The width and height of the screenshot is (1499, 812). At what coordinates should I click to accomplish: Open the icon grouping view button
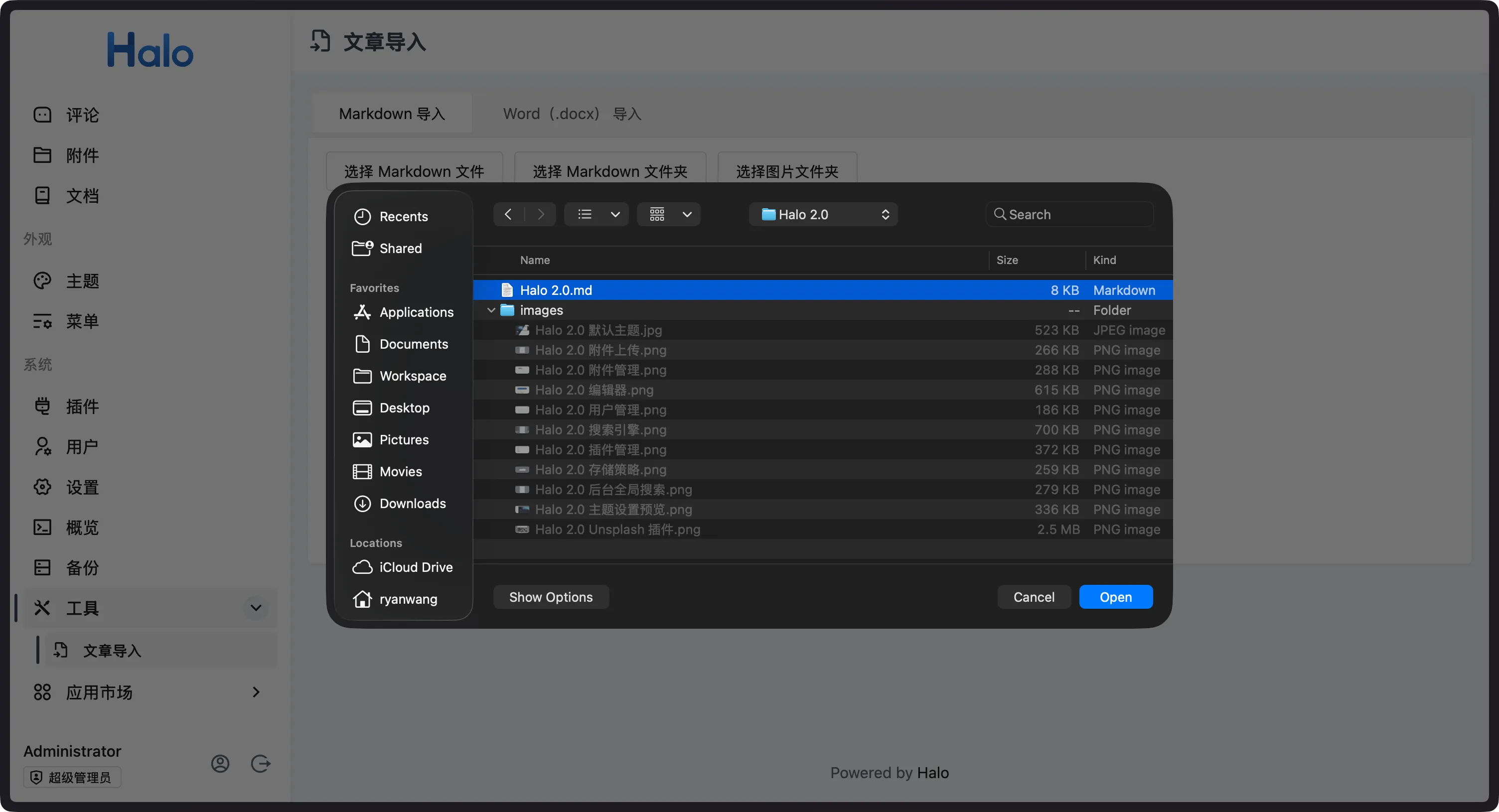pos(658,214)
